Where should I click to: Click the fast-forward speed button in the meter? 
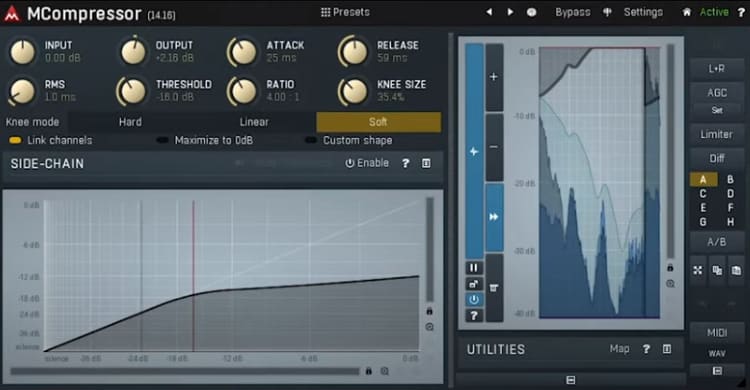click(x=494, y=217)
